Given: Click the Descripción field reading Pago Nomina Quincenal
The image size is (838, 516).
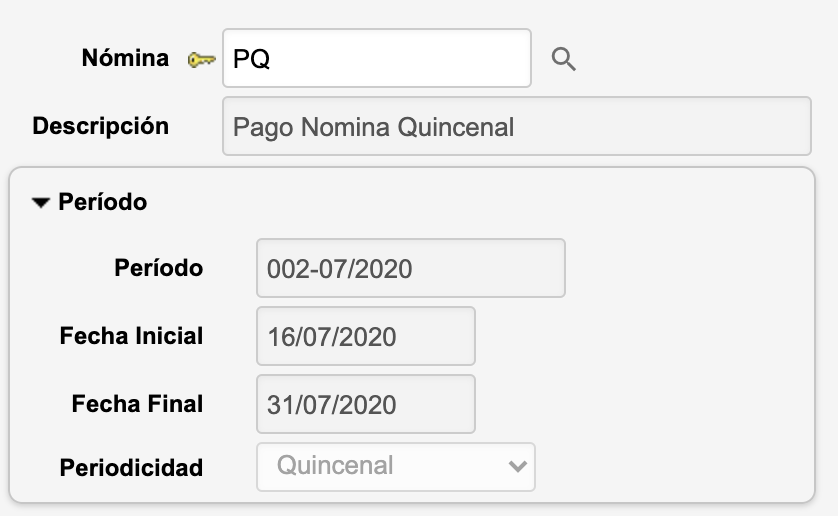Looking at the screenshot, I should click(516, 127).
